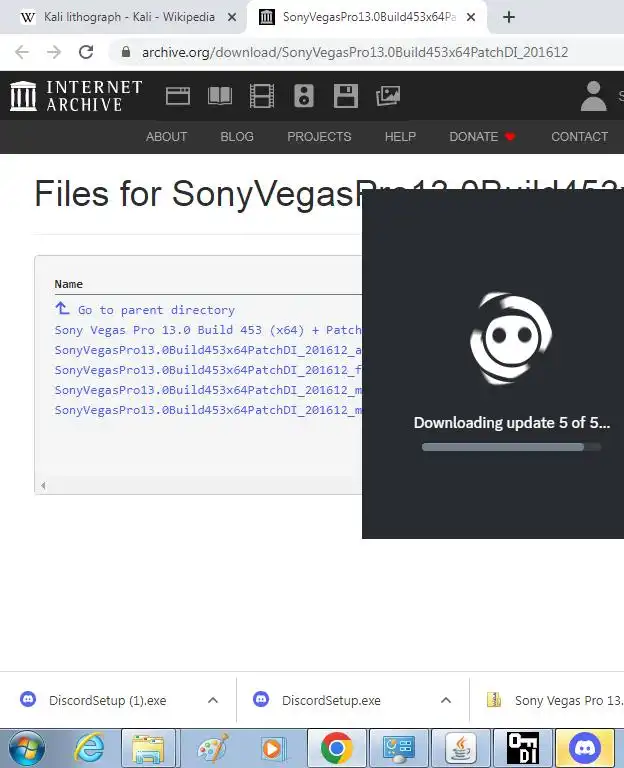Screen dimensions: 624x768
Task: Click the address bar URL
Action: click(x=355, y=52)
